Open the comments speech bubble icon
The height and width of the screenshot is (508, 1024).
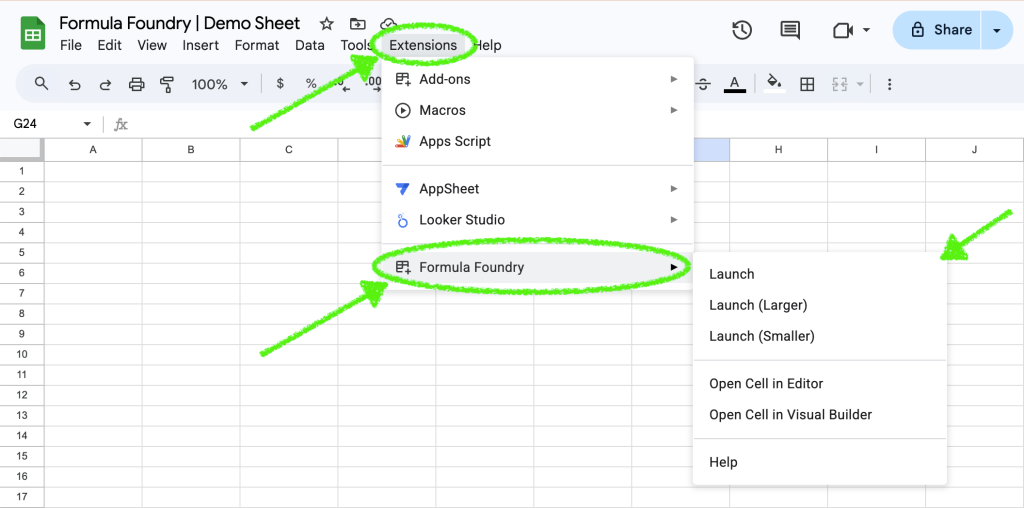pyautogui.click(x=790, y=30)
